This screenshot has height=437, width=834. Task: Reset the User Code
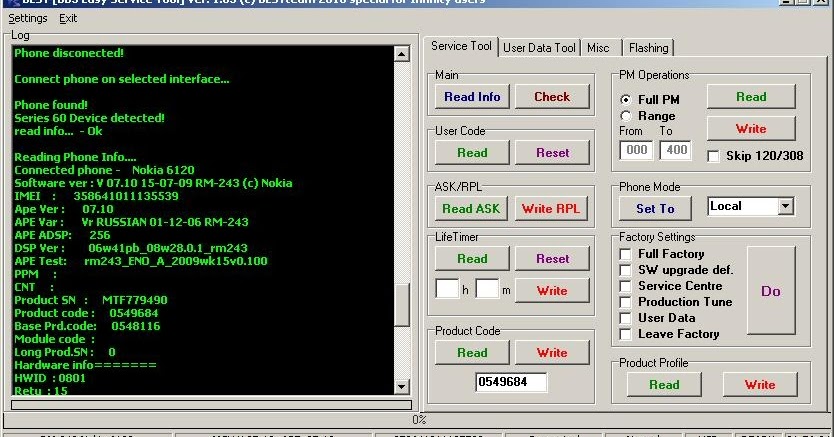552,153
